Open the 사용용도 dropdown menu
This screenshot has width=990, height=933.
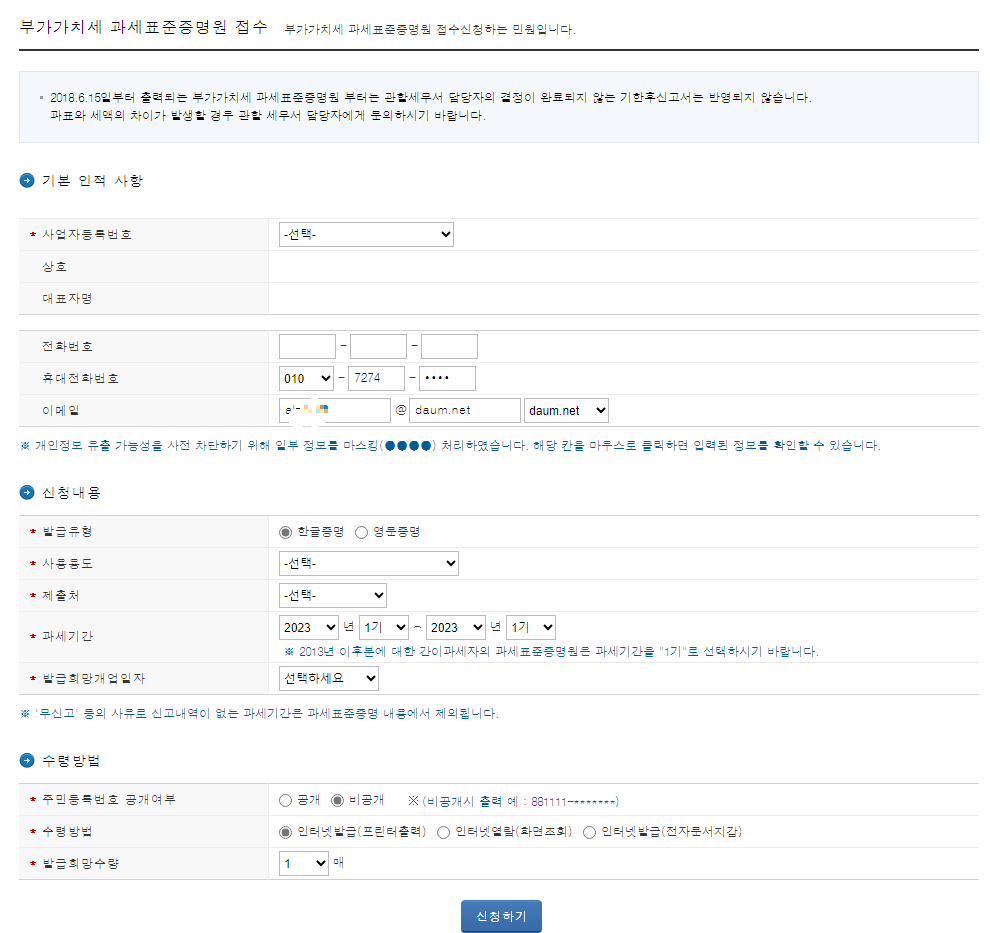coord(369,563)
